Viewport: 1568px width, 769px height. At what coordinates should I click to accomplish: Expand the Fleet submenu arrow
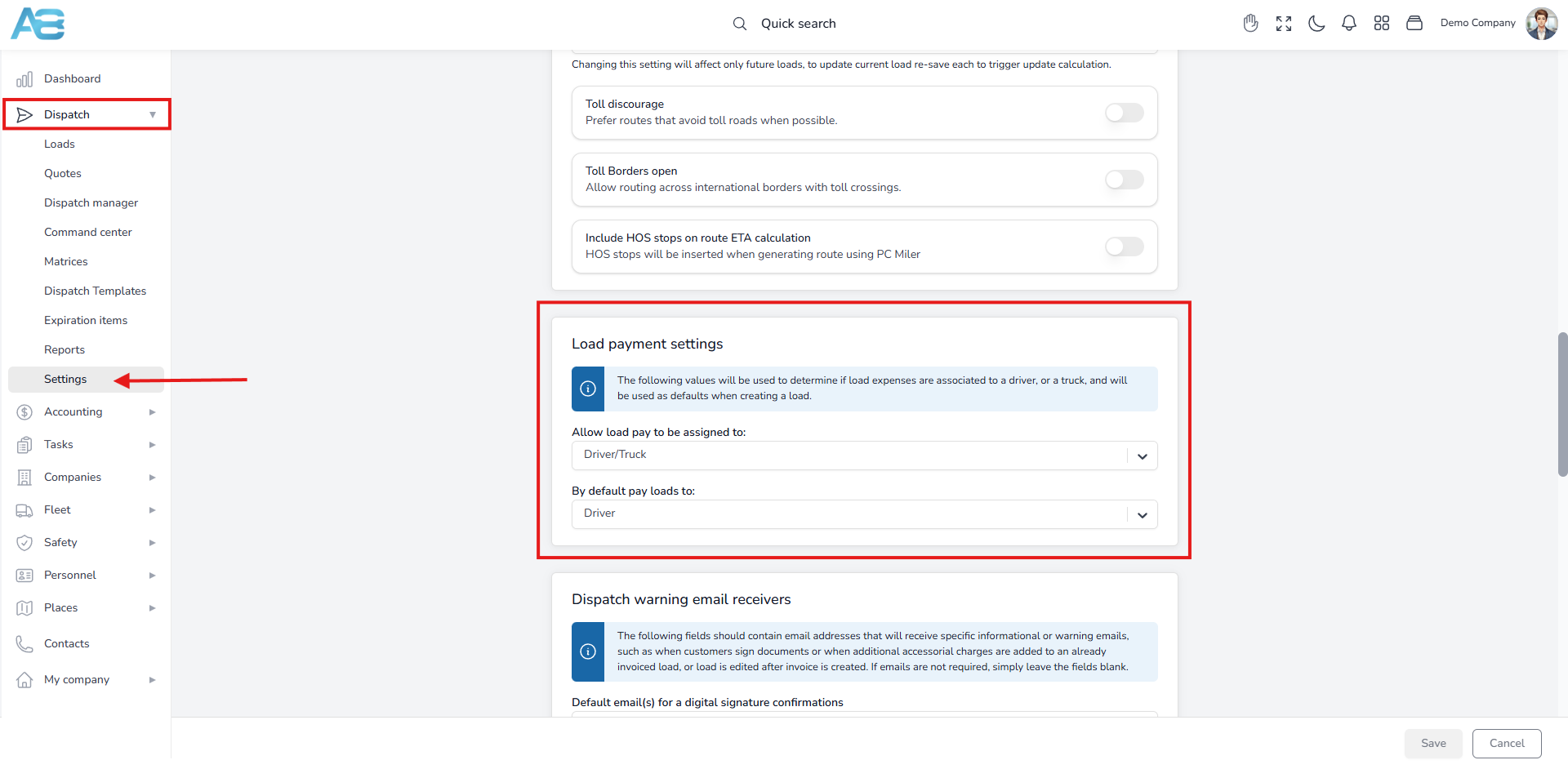152,510
